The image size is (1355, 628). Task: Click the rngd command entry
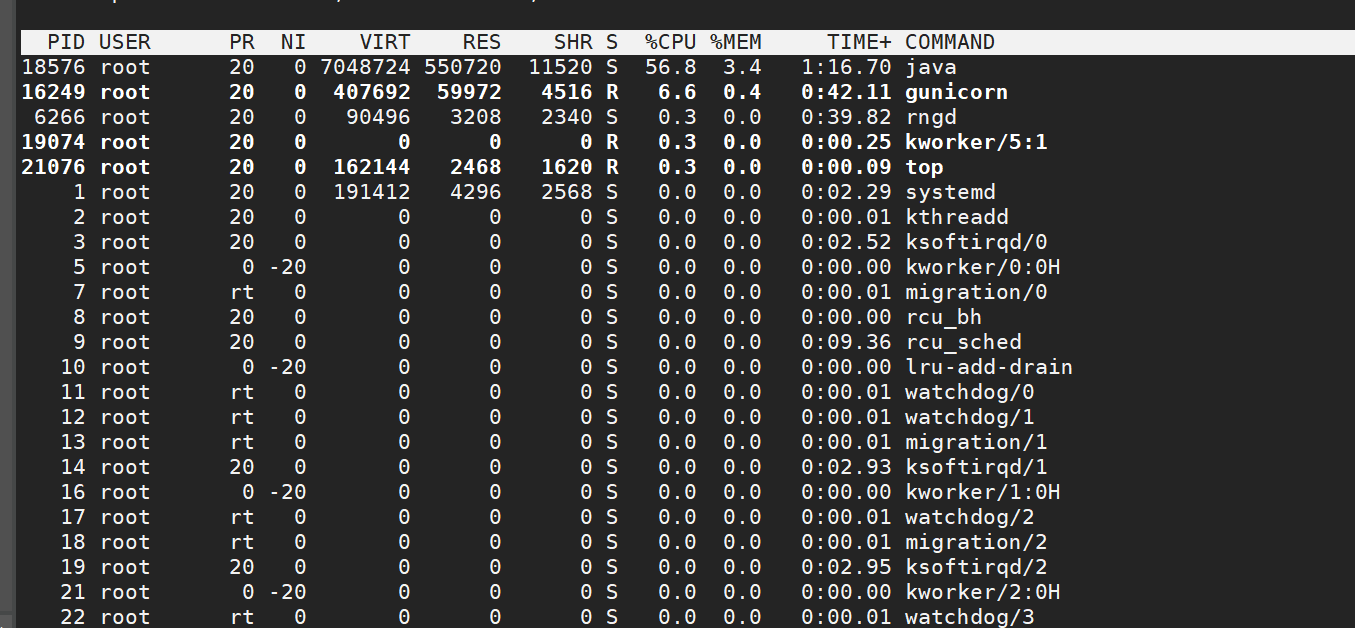coord(931,117)
